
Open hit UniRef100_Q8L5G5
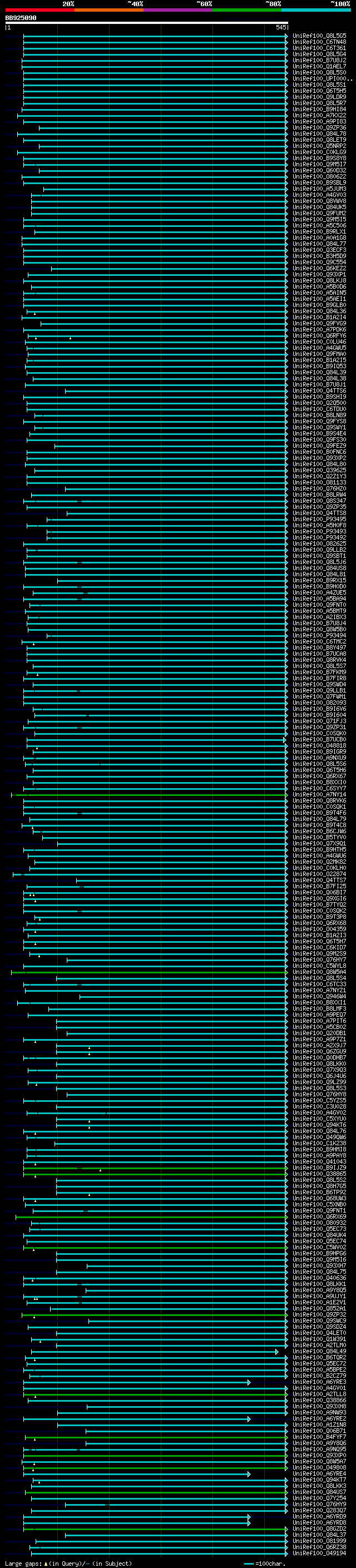pyautogui.click(x=319, y=36)
